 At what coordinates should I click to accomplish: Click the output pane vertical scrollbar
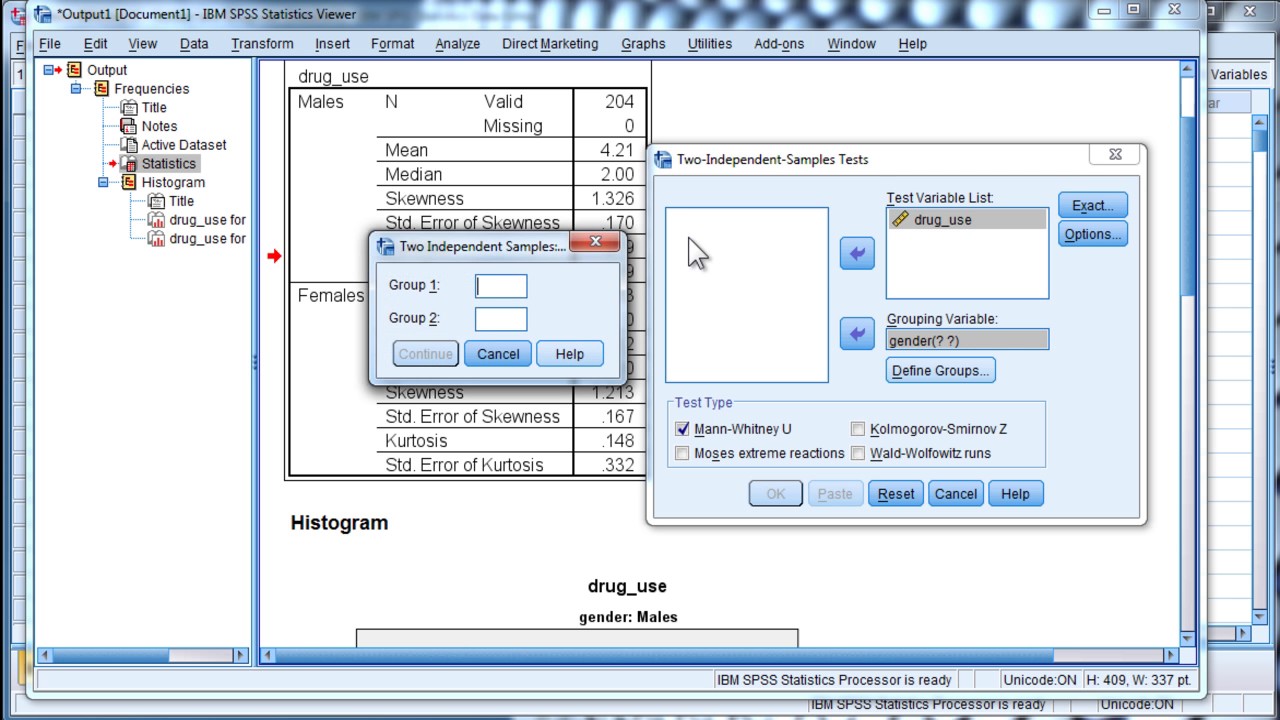point(1188,354)
